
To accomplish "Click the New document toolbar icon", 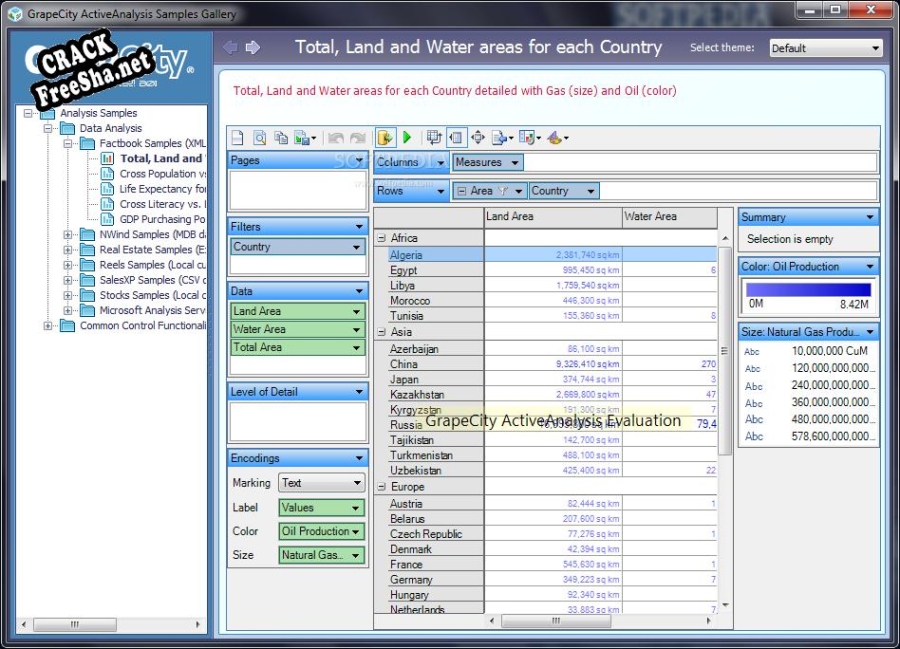I will click(238, 138).
